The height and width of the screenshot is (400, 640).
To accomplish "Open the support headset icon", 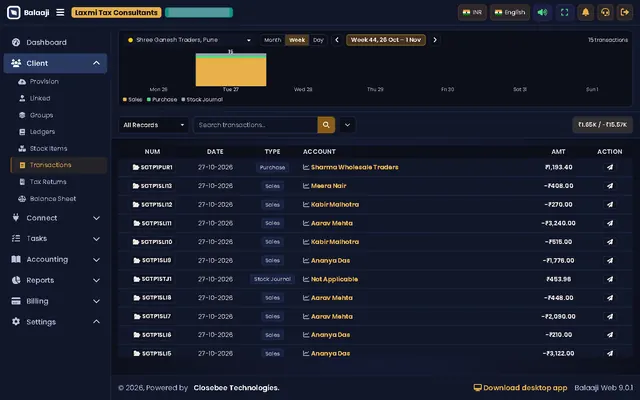I will click(x=605, y=12).
